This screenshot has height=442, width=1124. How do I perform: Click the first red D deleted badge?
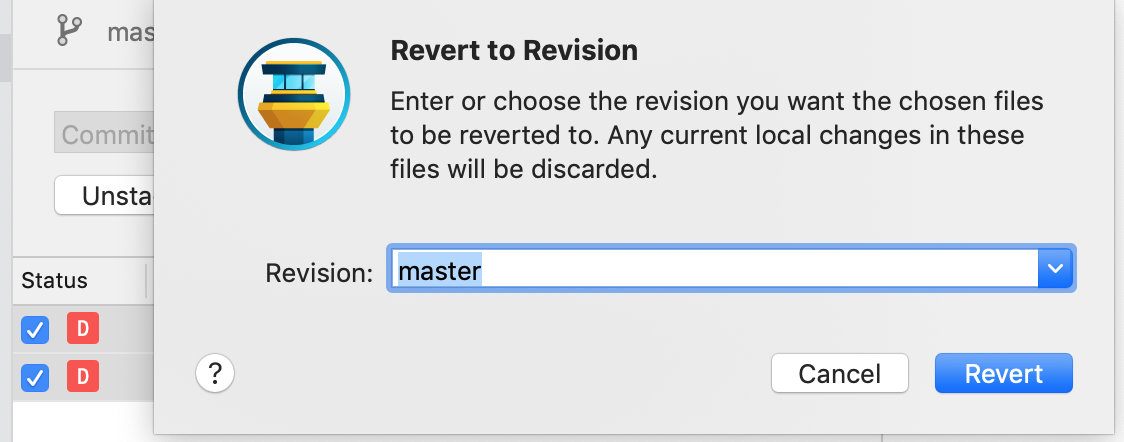(x=83, y=329)
